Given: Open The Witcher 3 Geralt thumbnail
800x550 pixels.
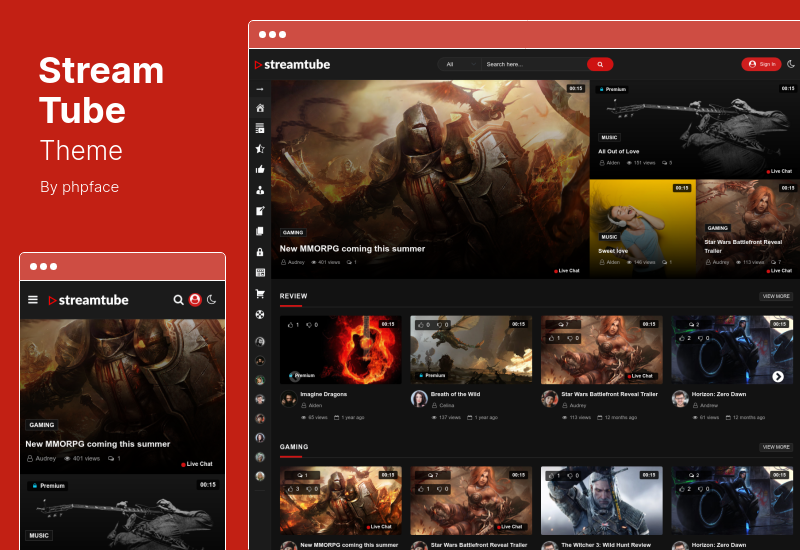Looking at the screenshot, I should (x=602, y=501).
